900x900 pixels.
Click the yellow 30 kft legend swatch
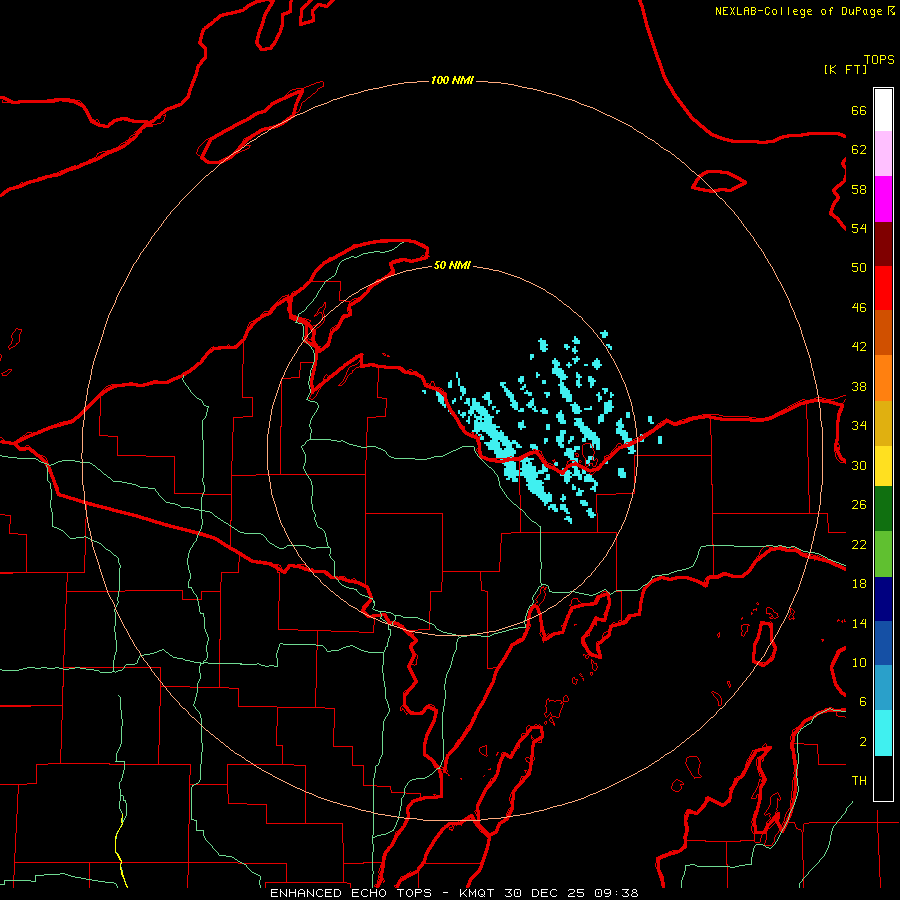click(883, 466)
